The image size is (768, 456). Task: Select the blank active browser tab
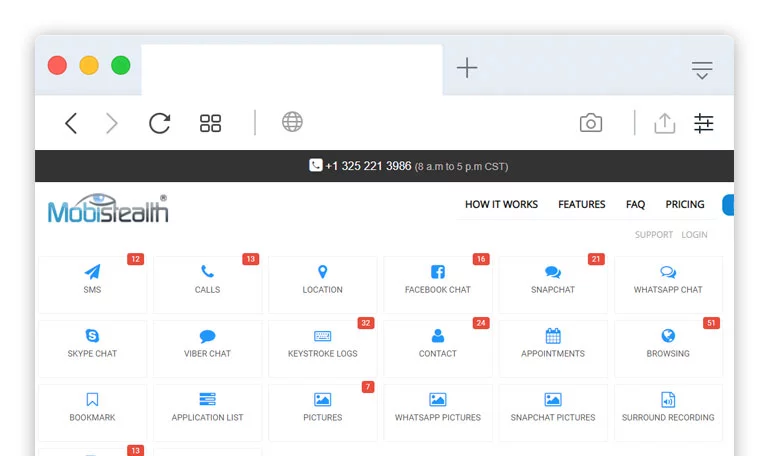[292, 70]
